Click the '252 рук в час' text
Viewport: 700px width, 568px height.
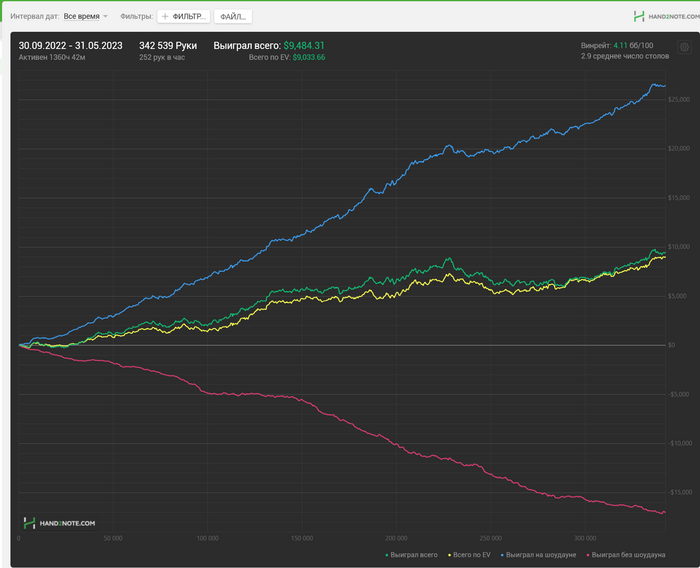[162, 57]
